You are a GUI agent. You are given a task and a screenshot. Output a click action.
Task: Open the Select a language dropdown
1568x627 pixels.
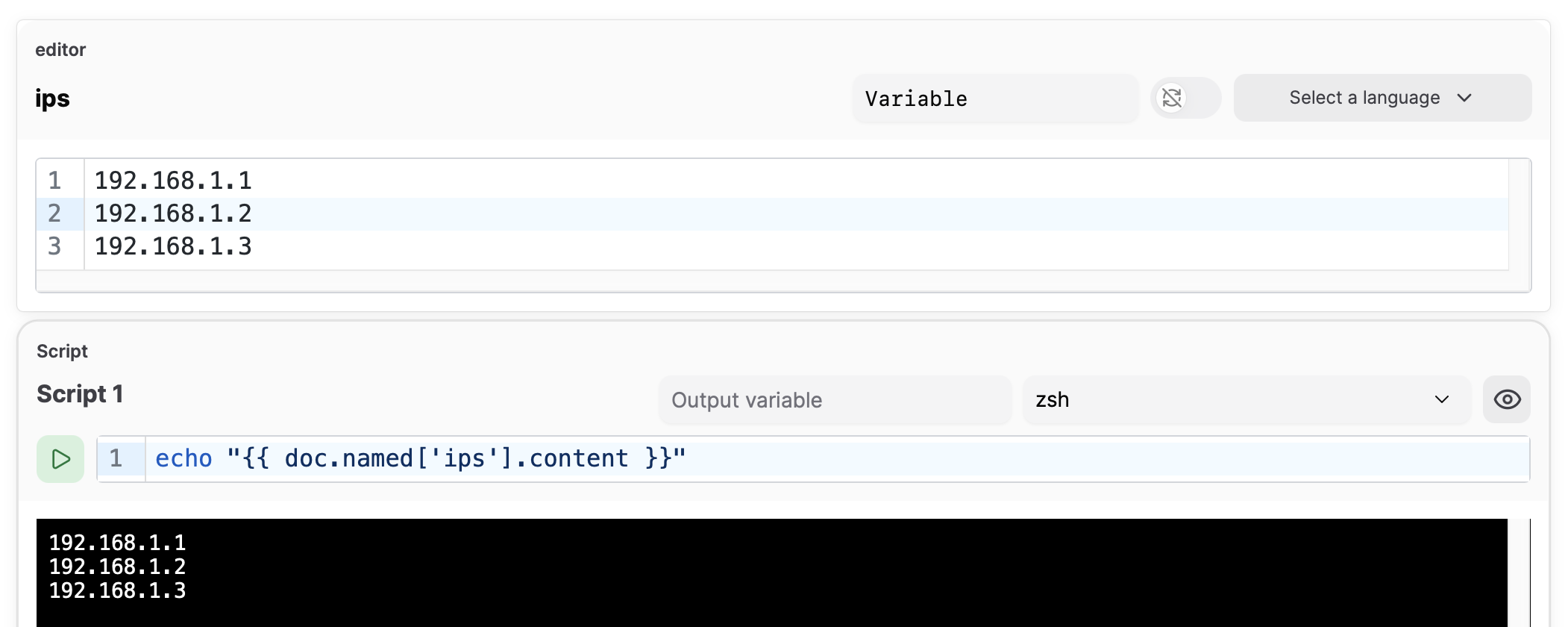(1382, 98)
